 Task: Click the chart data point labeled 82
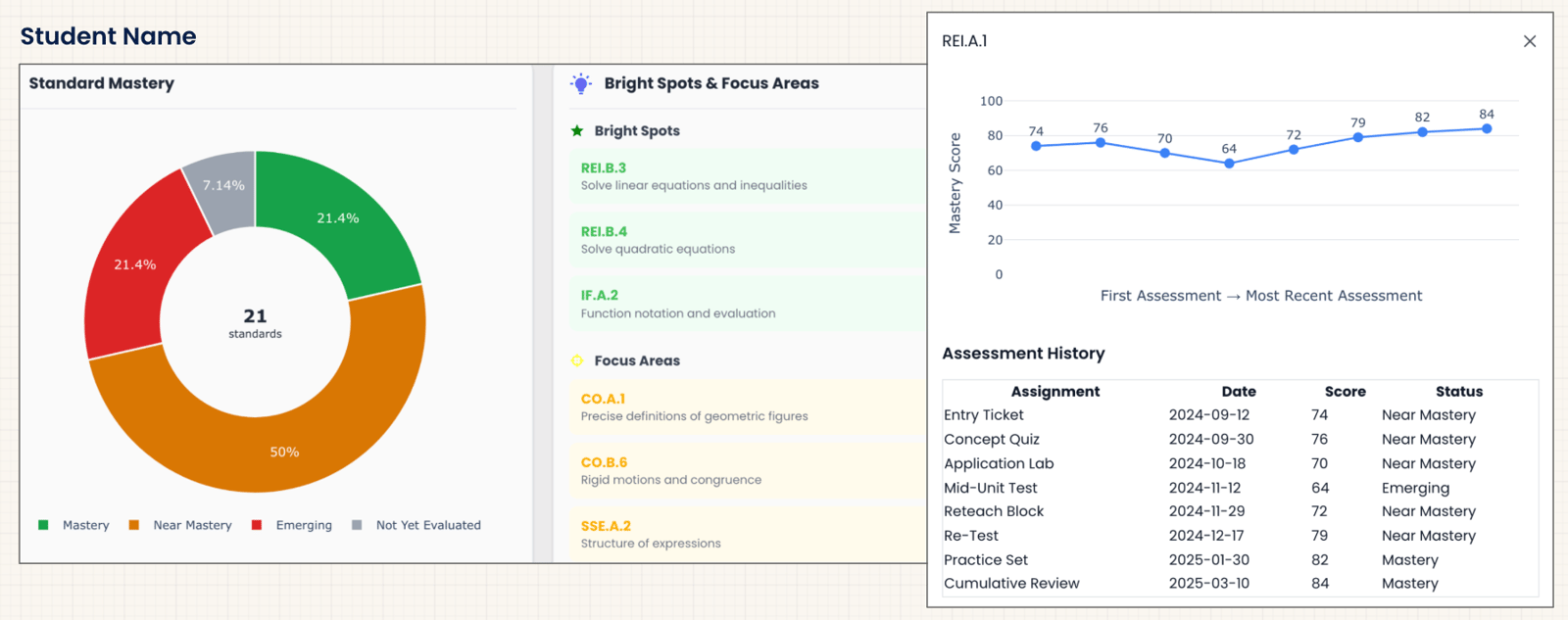tap(1422, 132)
